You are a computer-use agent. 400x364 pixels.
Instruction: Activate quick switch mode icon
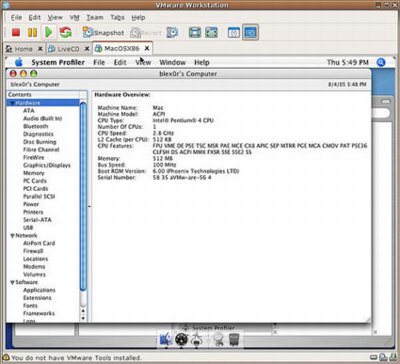pos(211,32)
